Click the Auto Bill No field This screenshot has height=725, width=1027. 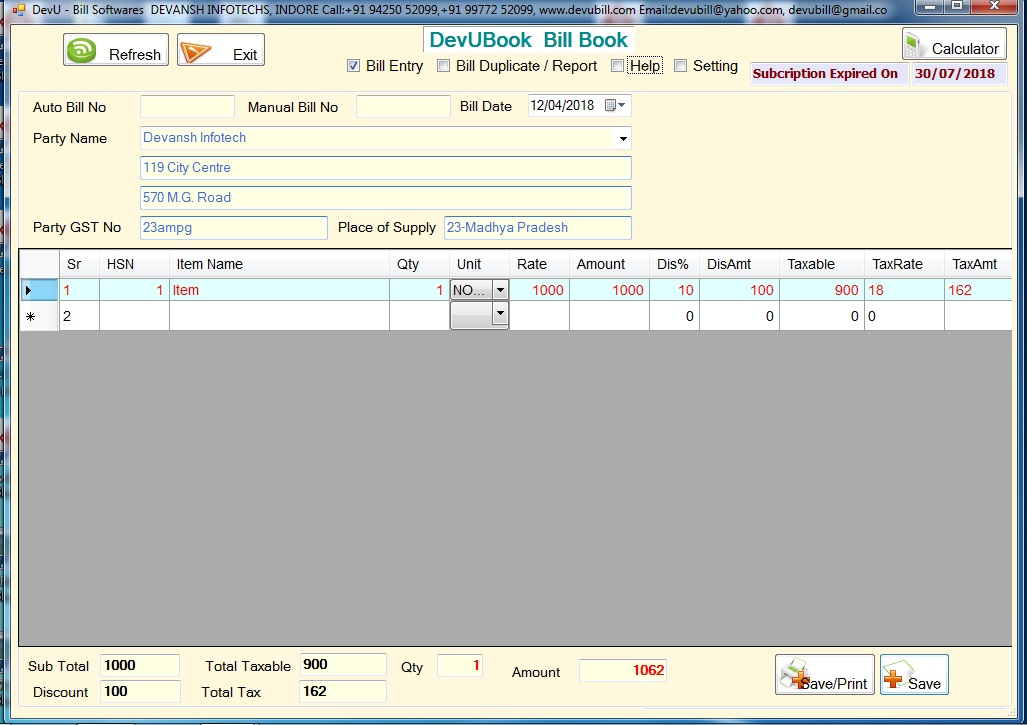click(x=187, y=107)
